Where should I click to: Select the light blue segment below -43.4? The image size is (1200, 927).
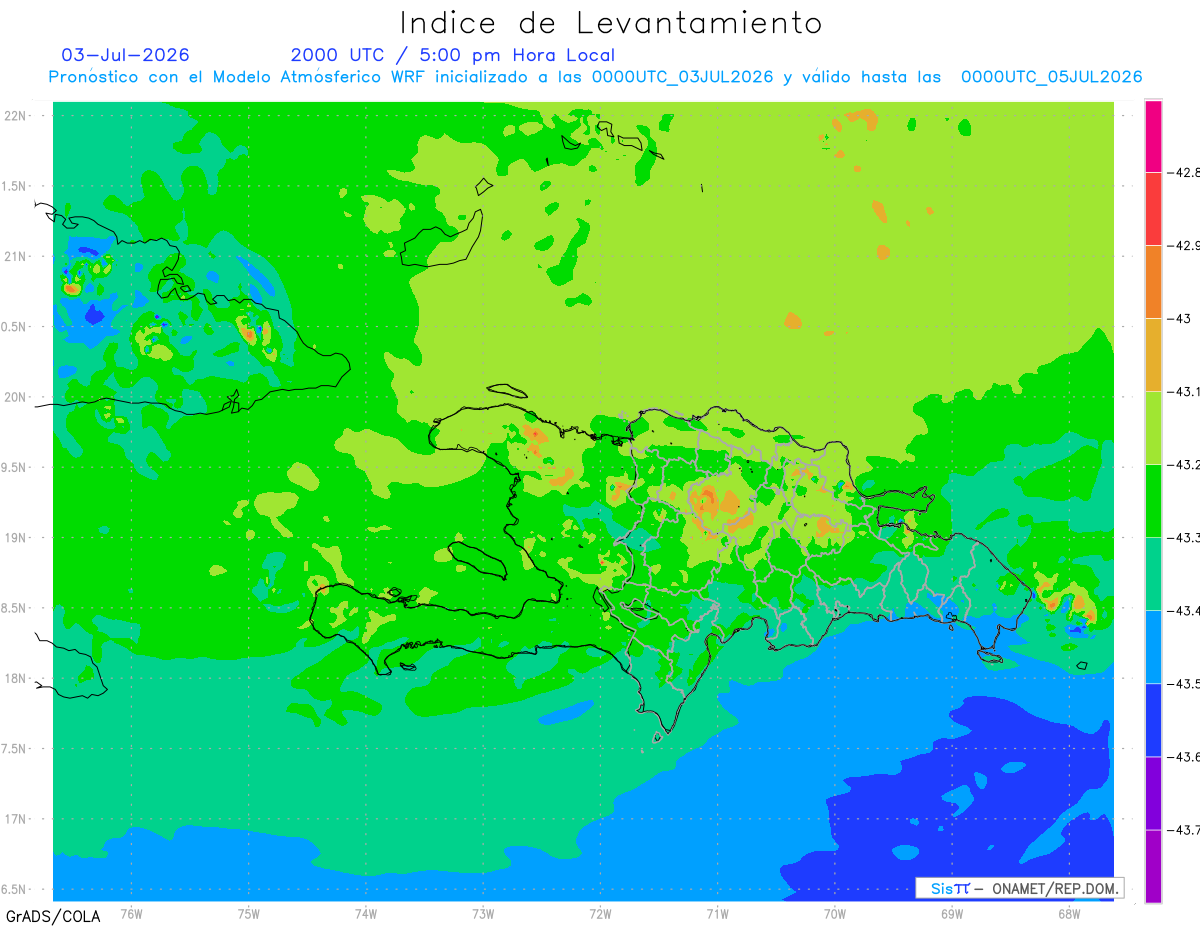tap(1153, 646)
